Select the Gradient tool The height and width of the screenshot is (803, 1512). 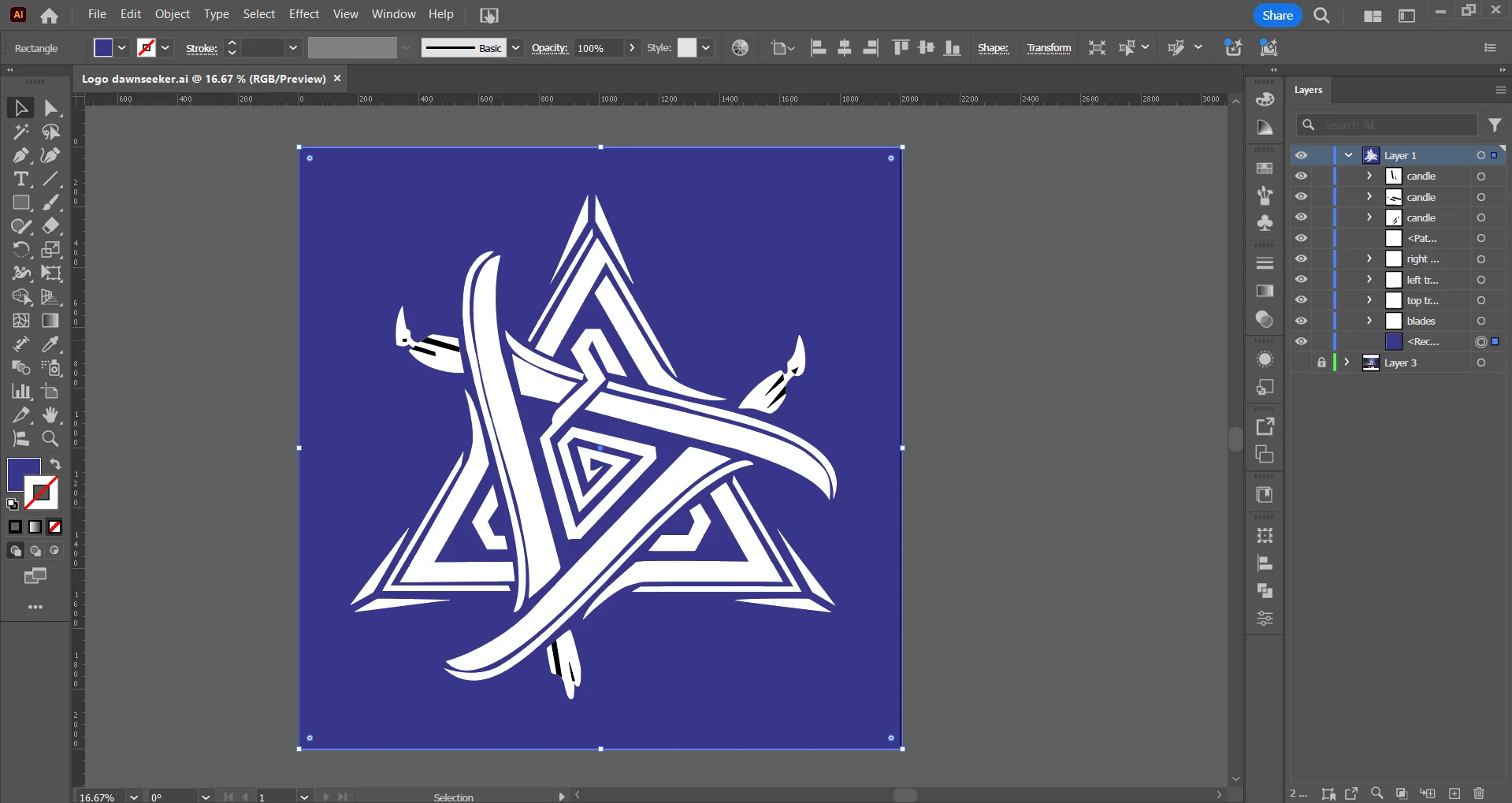coord(51,321)
